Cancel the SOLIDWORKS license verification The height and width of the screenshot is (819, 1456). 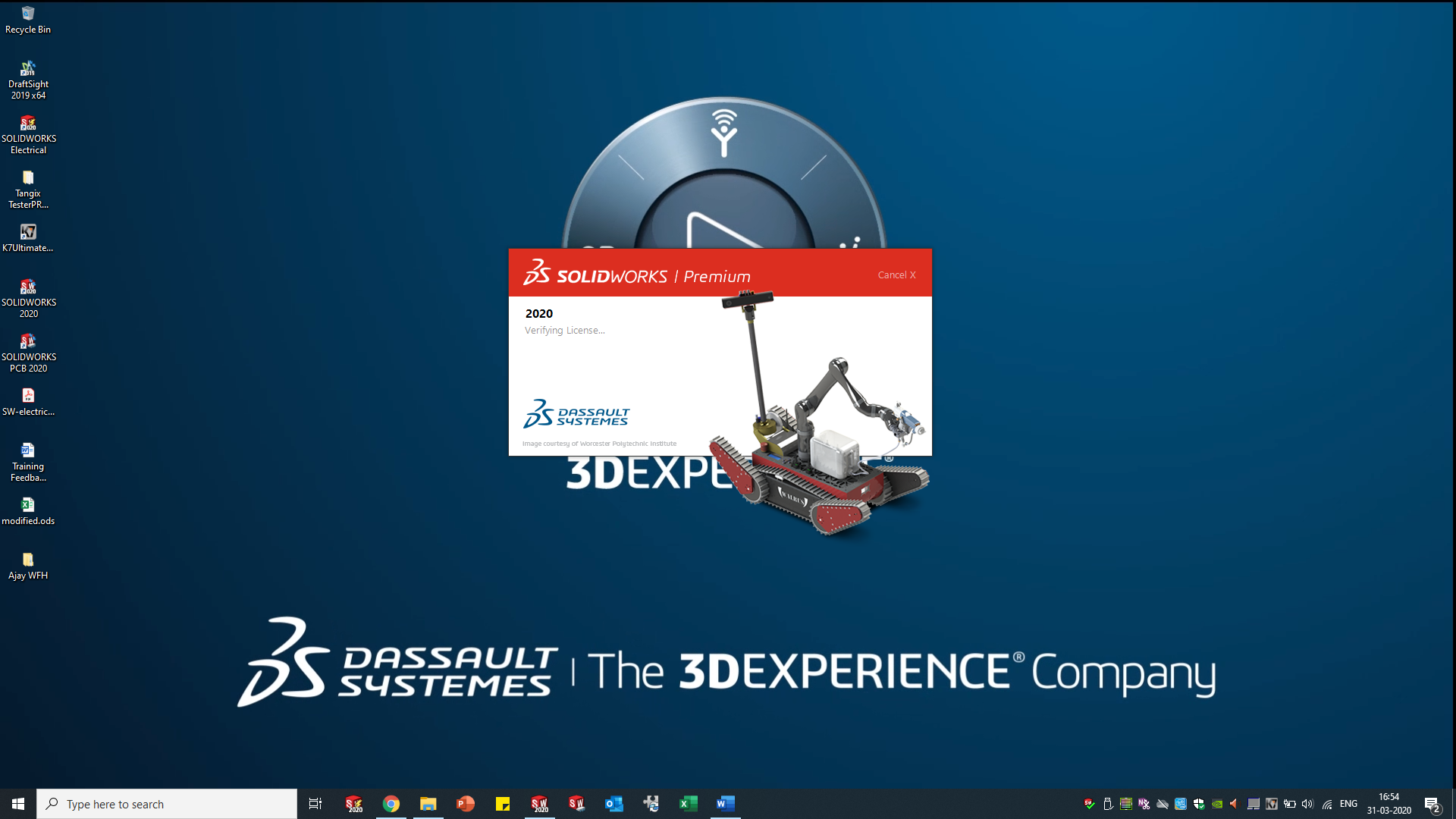point(896,275)
